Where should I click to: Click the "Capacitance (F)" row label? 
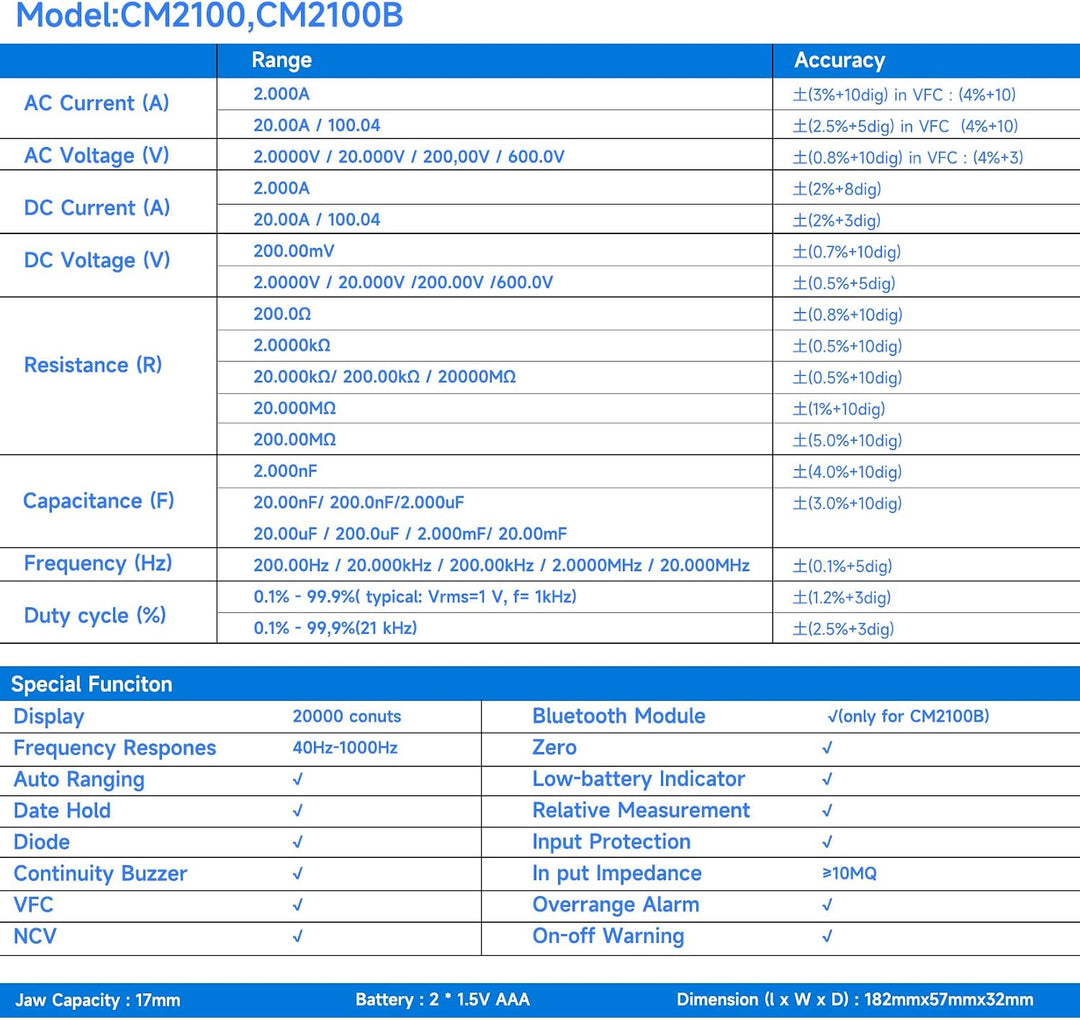click(98, 501)
